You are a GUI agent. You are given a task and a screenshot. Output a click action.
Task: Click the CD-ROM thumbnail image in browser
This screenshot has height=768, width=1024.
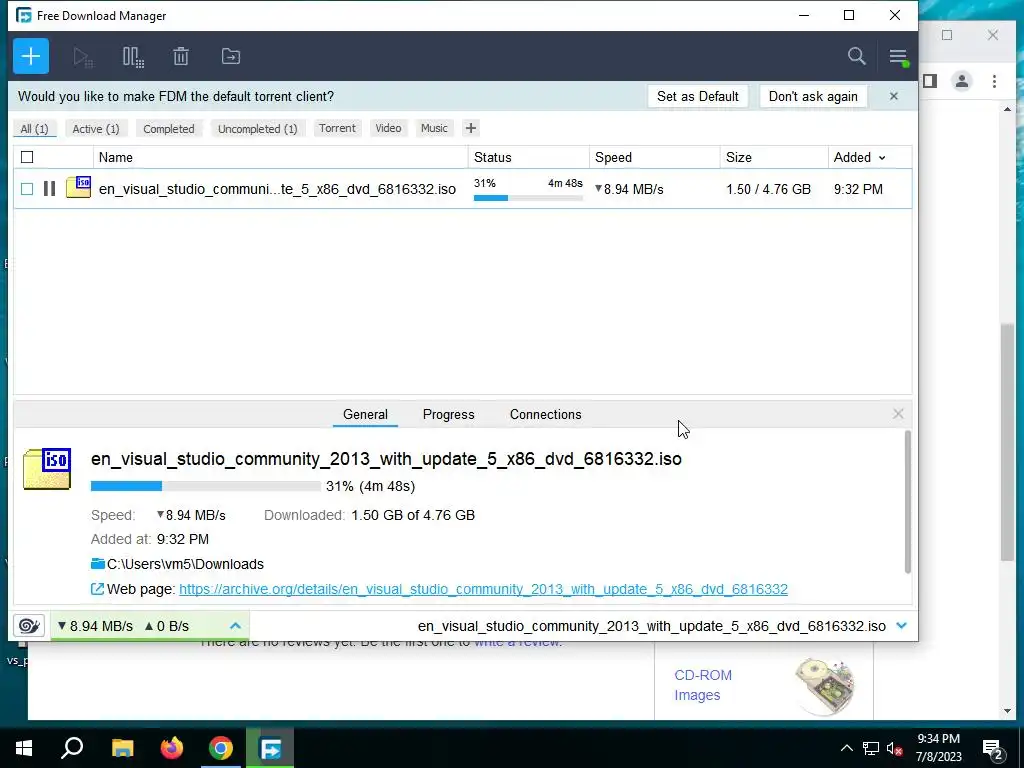click(x=825, y=685)
